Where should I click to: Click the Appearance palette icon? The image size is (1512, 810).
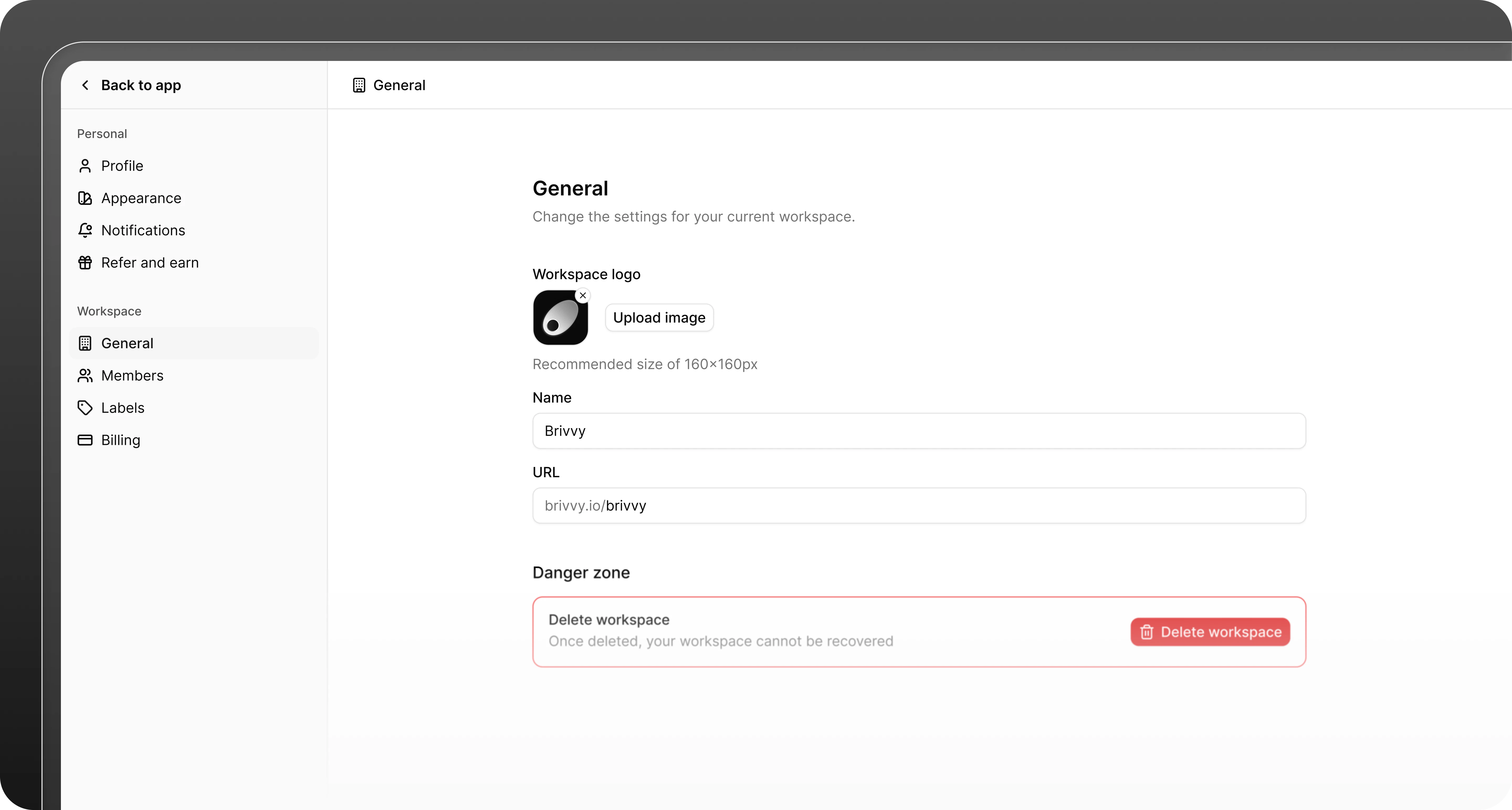(85, 198)
